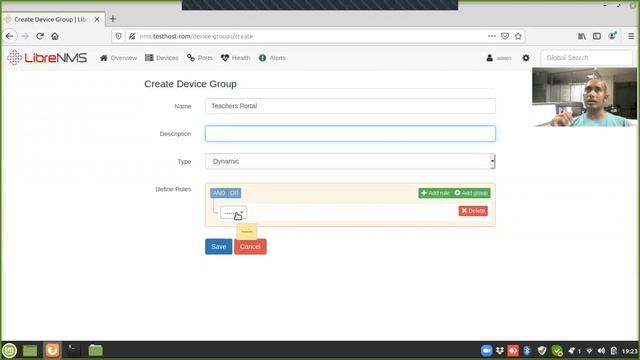Image resolution: width=640 pixels, height=360 pixels.
Task: Switch to Firefox in the taskbar
Action: (x=52, y=350)
